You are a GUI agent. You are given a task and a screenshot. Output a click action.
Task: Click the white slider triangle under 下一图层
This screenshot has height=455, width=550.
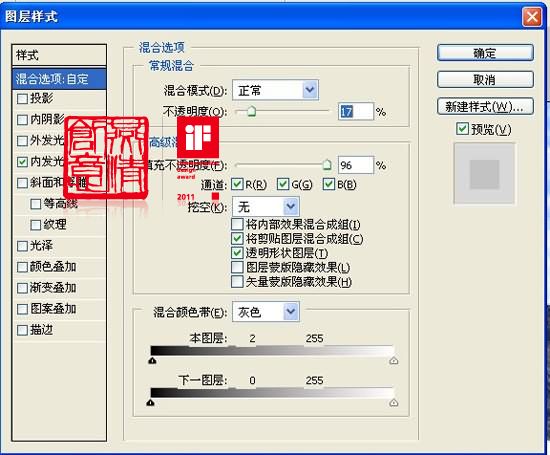(394, 403)
